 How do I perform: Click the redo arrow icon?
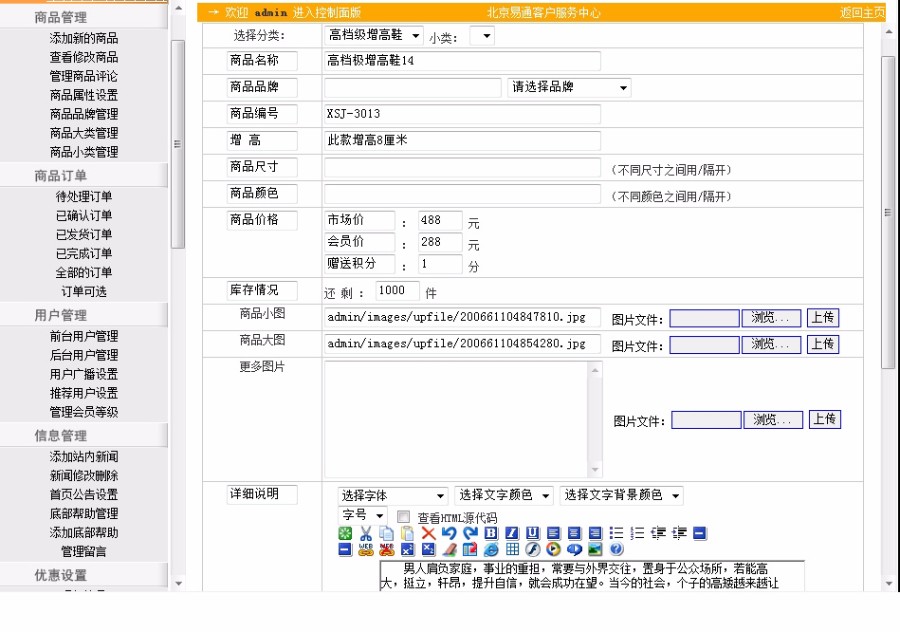(470, 533)
